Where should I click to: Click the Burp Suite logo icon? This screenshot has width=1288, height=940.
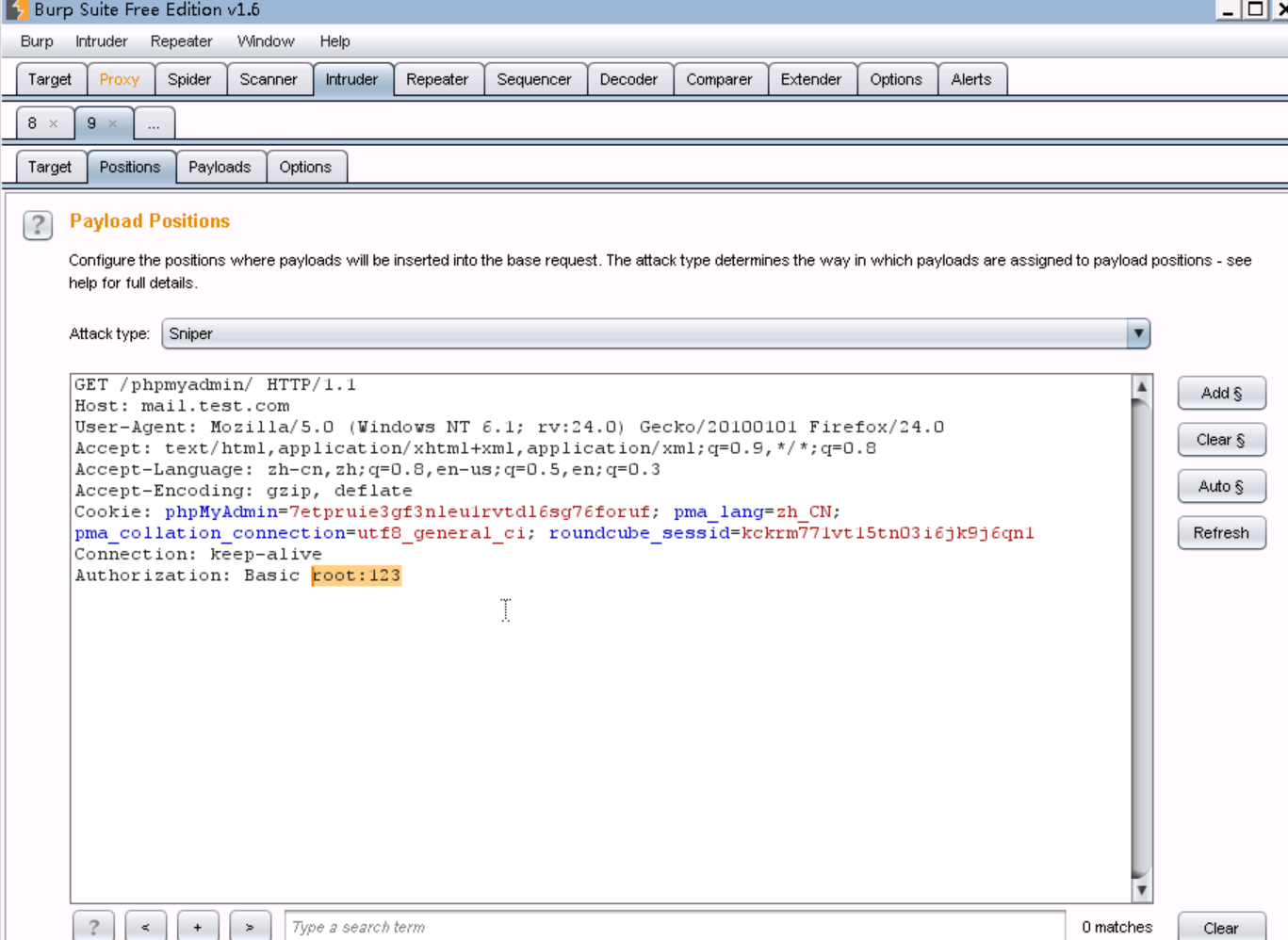(16, 10)
